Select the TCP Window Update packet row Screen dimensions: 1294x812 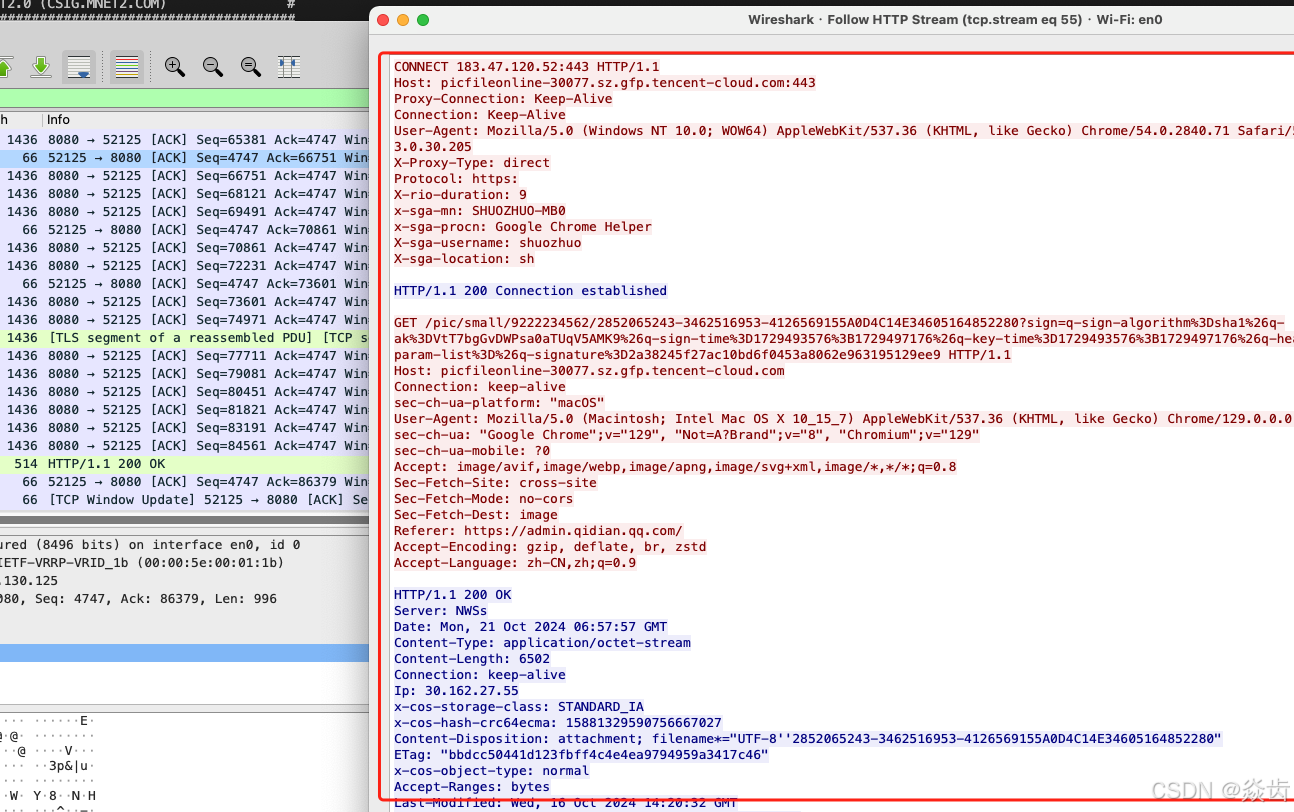184,500
